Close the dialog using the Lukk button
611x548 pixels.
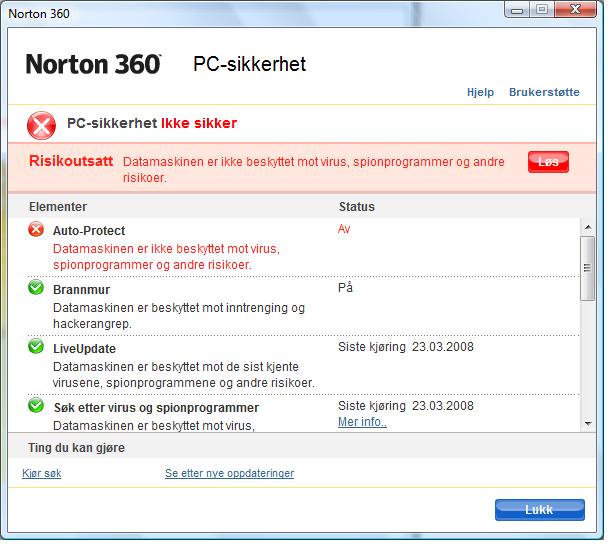540,510
